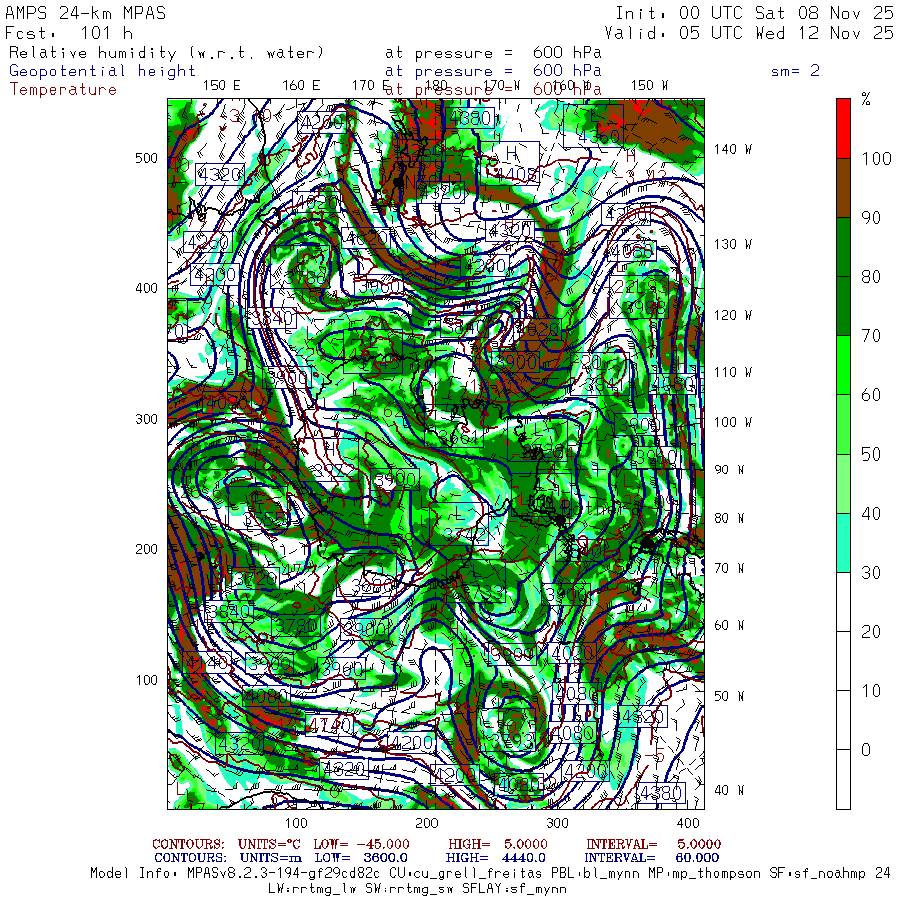The image size is (900, 900).
Task: Click the "80 W" longitude label
Action: coord(728,518)
